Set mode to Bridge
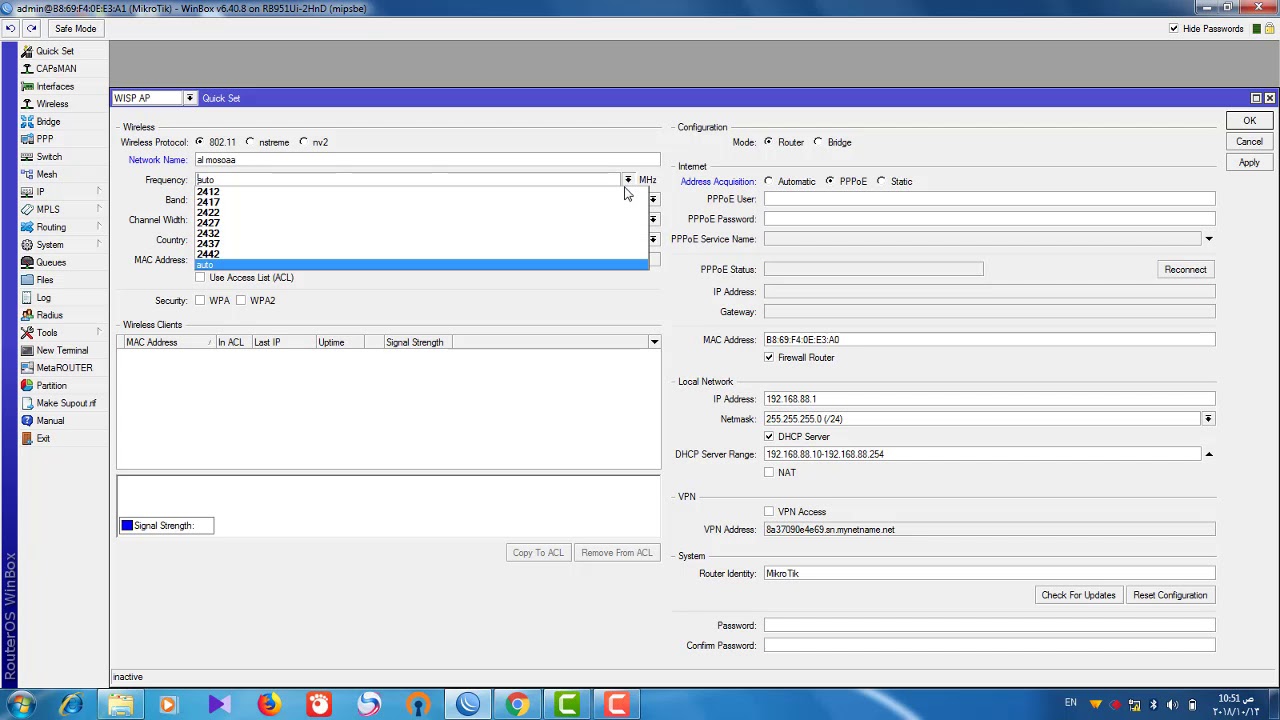The width and height of the screenshot is (1280, 720). [x=818, y=142]
